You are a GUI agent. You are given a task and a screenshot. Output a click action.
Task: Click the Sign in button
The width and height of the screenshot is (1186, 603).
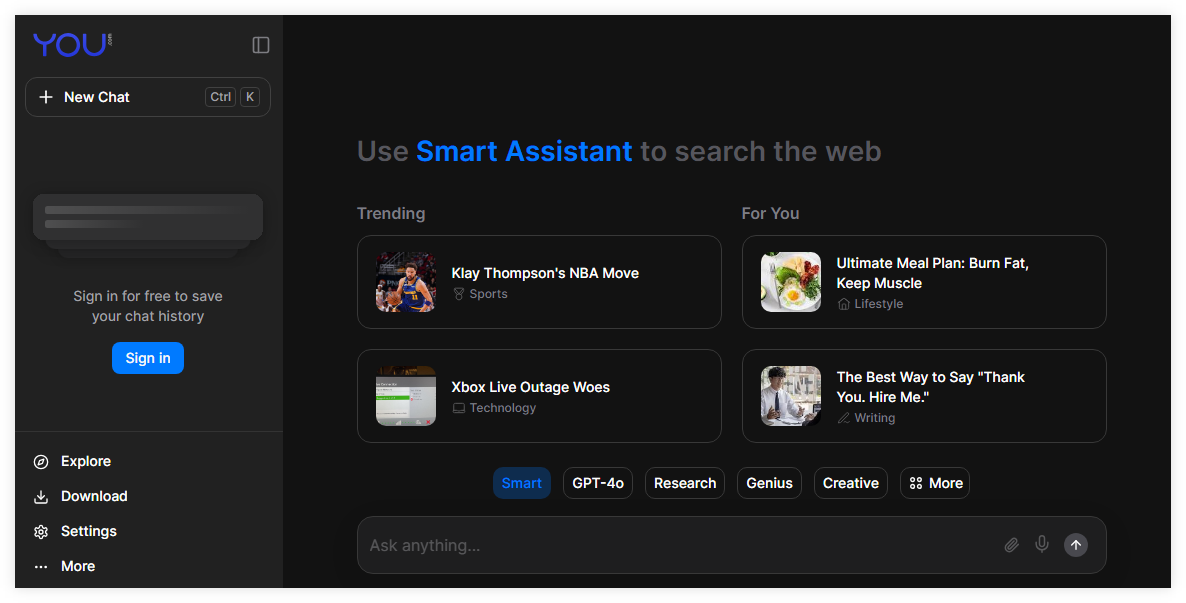[x=148, y=358]
